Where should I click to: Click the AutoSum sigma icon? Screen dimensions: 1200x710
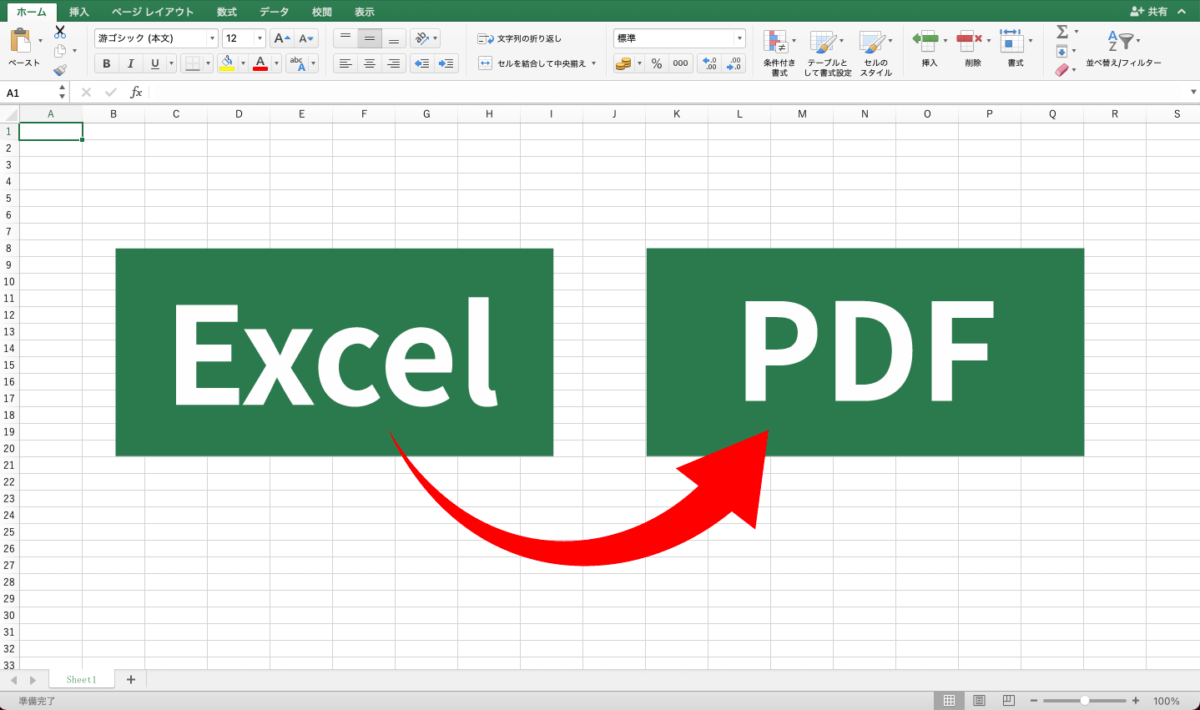point(1062,32)
